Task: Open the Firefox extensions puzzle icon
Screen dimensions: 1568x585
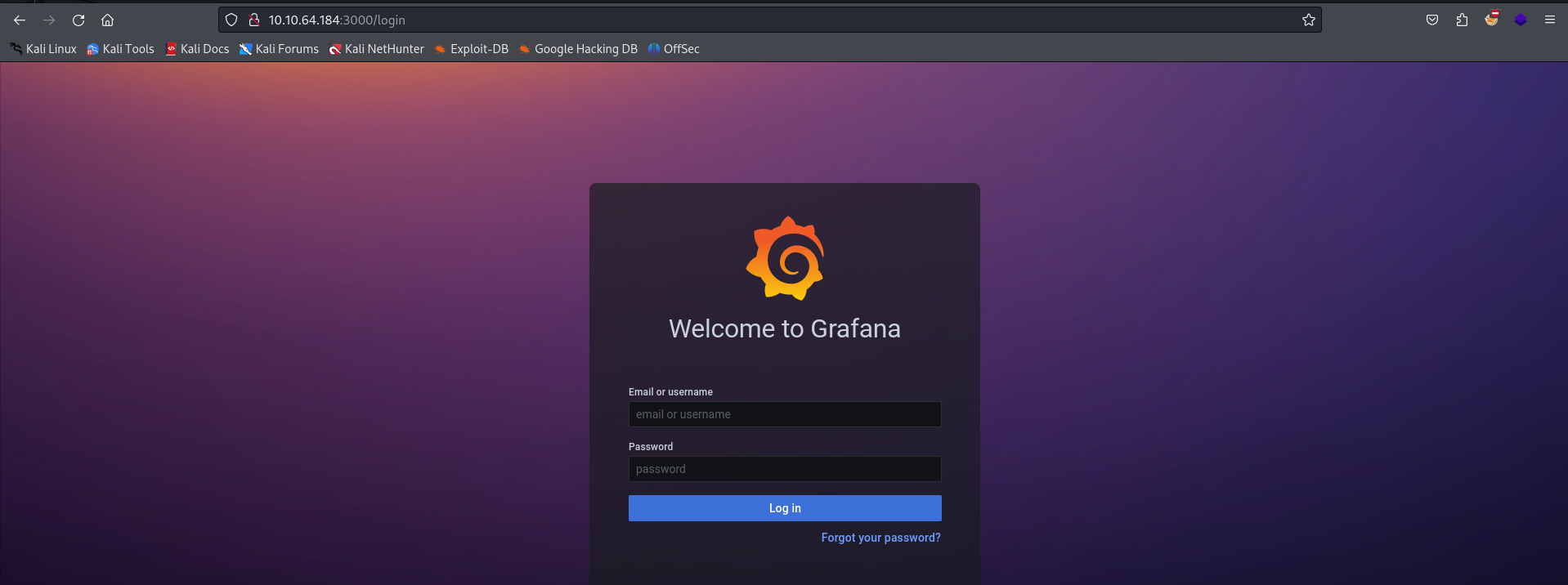Action: click(1462, 20)
